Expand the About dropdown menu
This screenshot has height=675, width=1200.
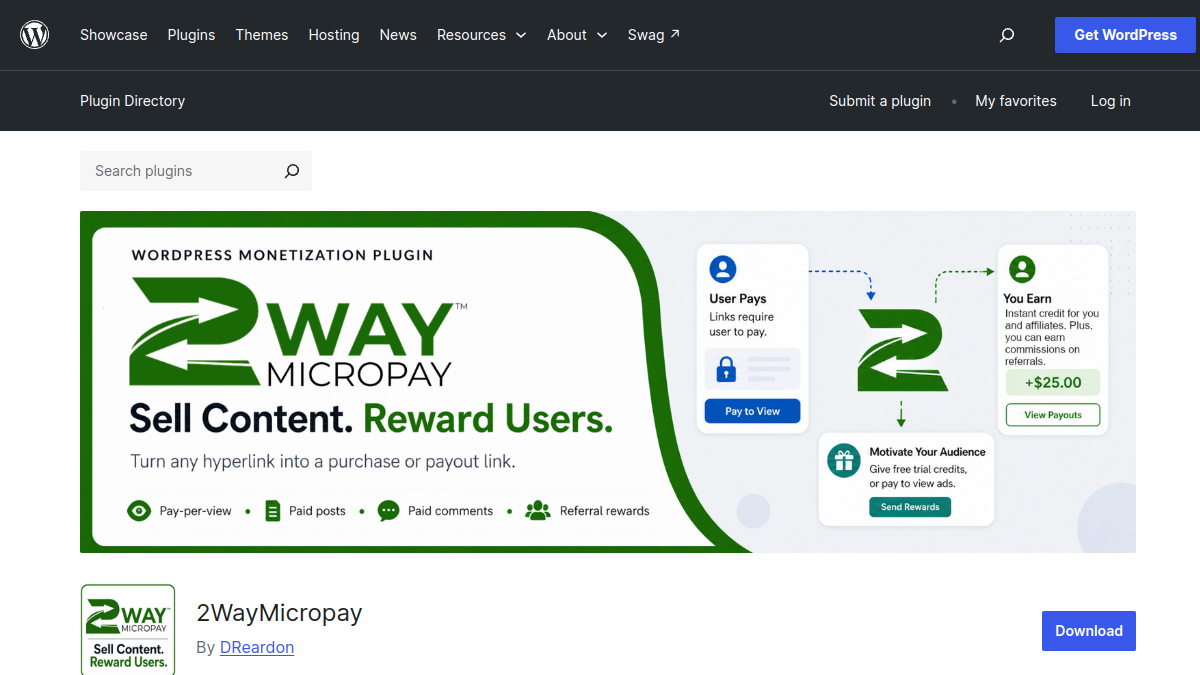pos(577,35)
